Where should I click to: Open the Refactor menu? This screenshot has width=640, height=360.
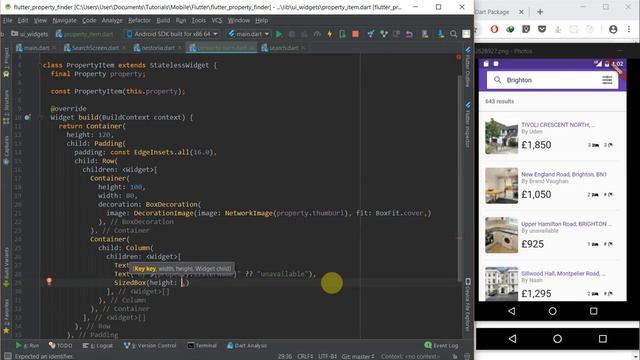[139, 20]
